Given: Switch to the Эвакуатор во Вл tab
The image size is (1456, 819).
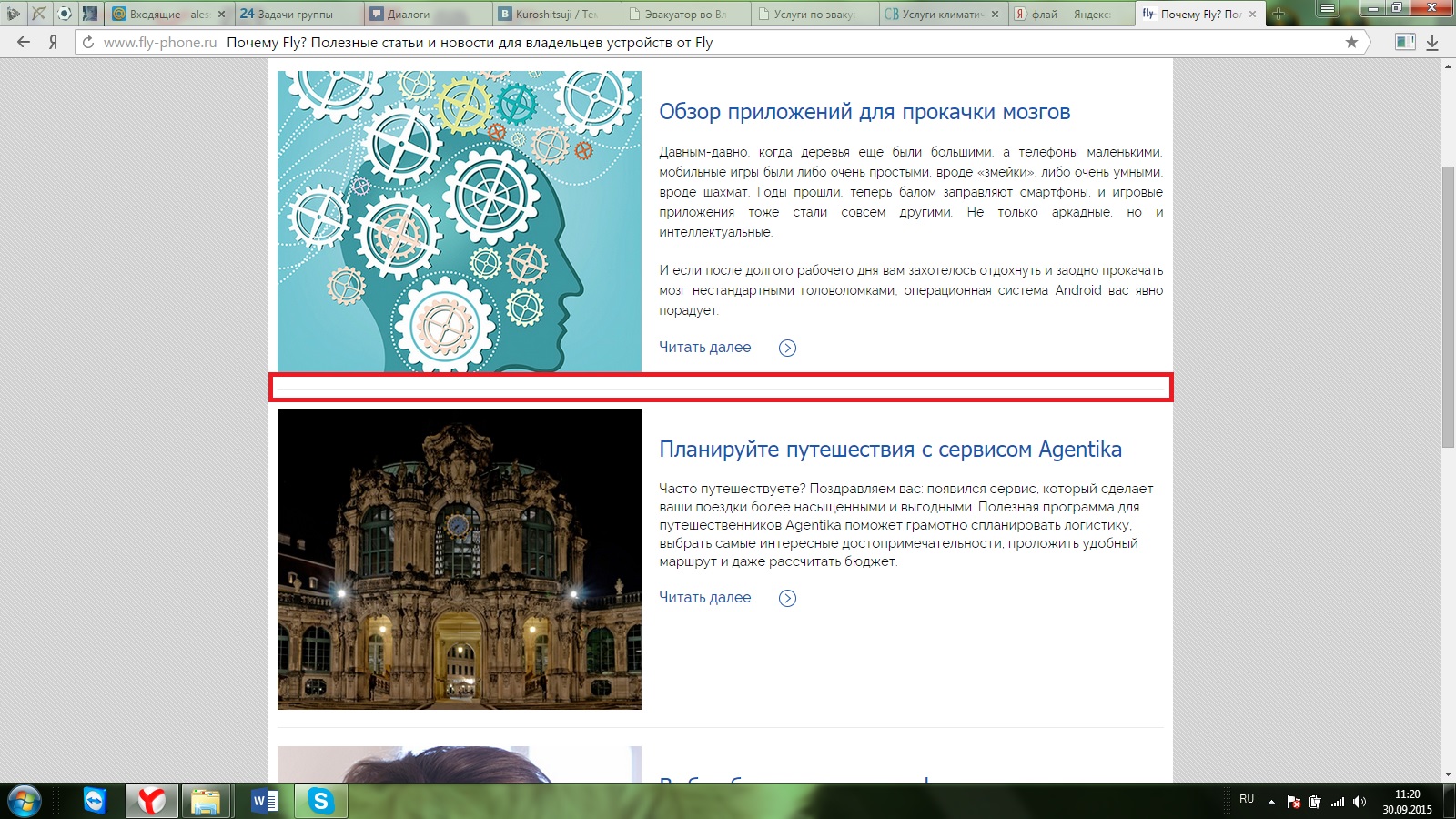Looking at the screenshot, I should 684,15.
